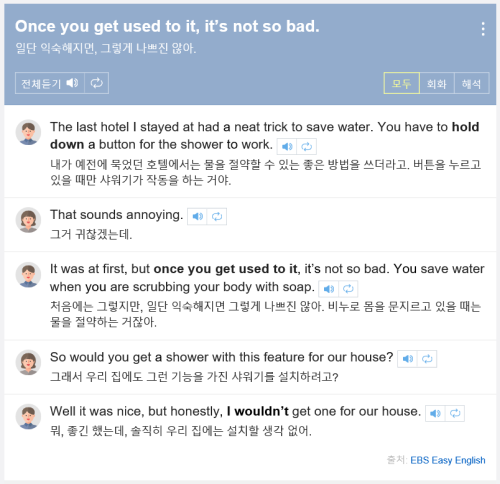
Task: Switch to the 회화 tab
Action: click(437, 83)
